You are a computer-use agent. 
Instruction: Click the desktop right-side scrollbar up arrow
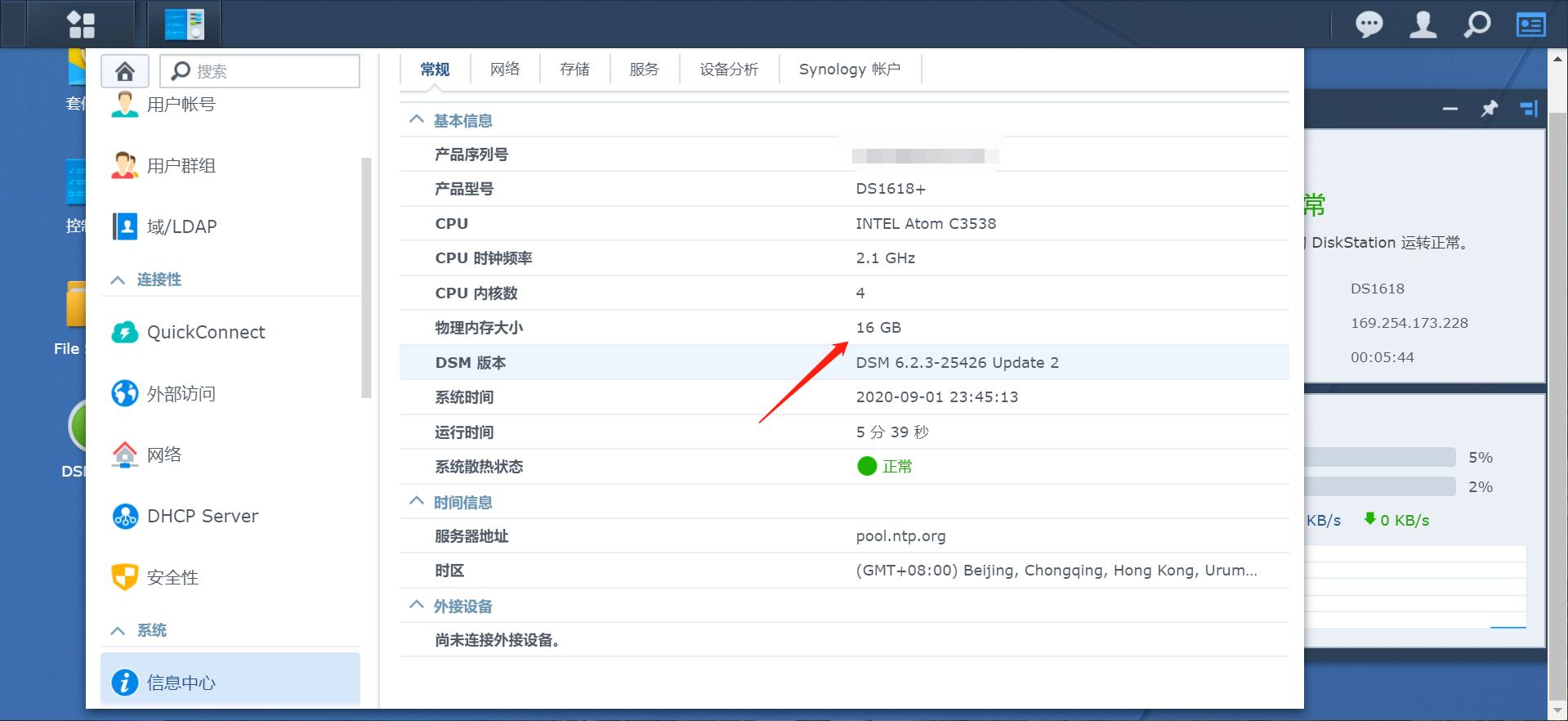(x=1557, y=59)
